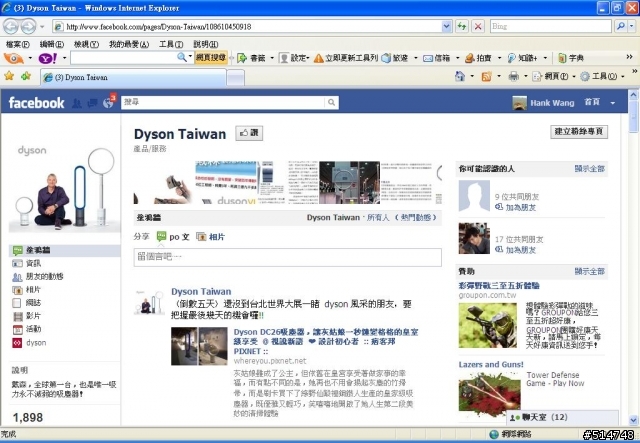Open 編輯(E) menu
The width and height of the screenshot is (640, 443).
(x=52, y=44)
